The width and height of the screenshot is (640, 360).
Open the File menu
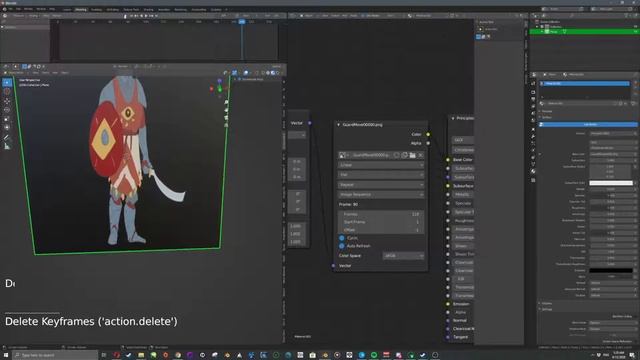pyautogui.click(x=10, y=9)
